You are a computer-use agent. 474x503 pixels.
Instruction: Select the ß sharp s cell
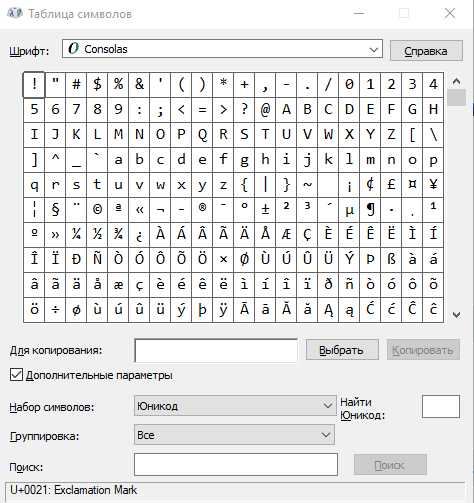coord(391,260)
